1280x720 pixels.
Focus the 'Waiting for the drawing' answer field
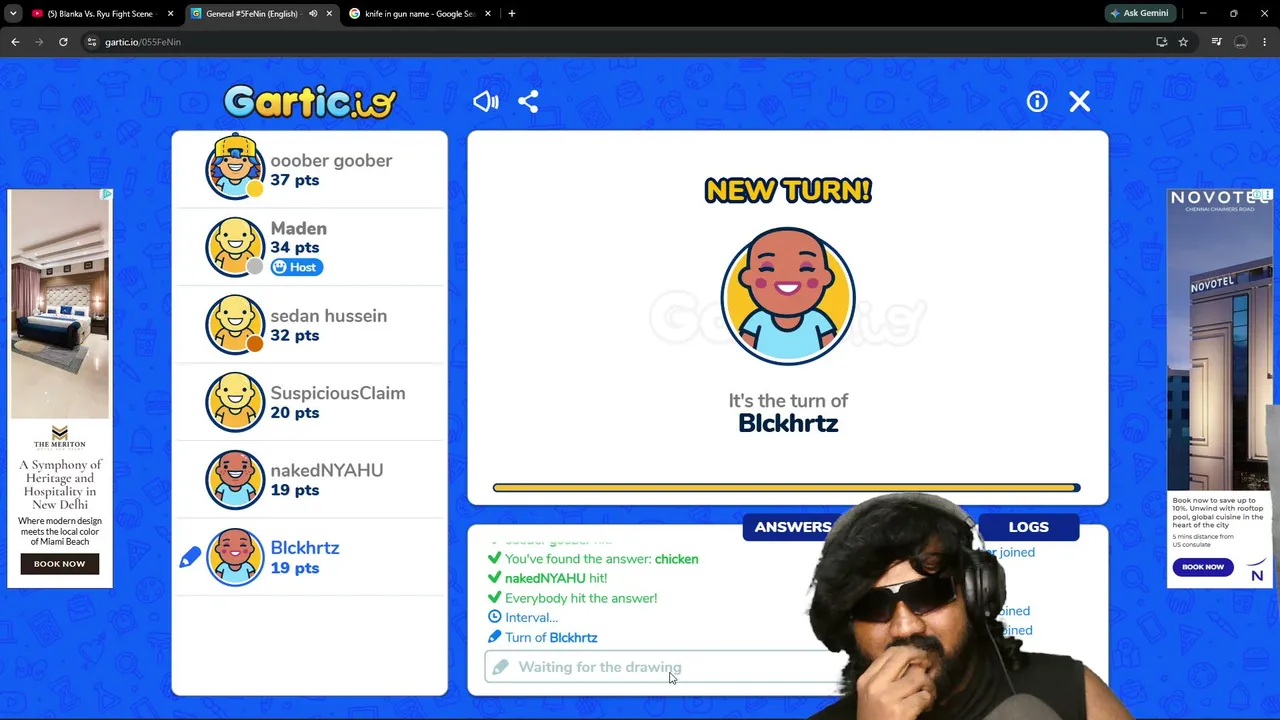(x=662, y=667)
